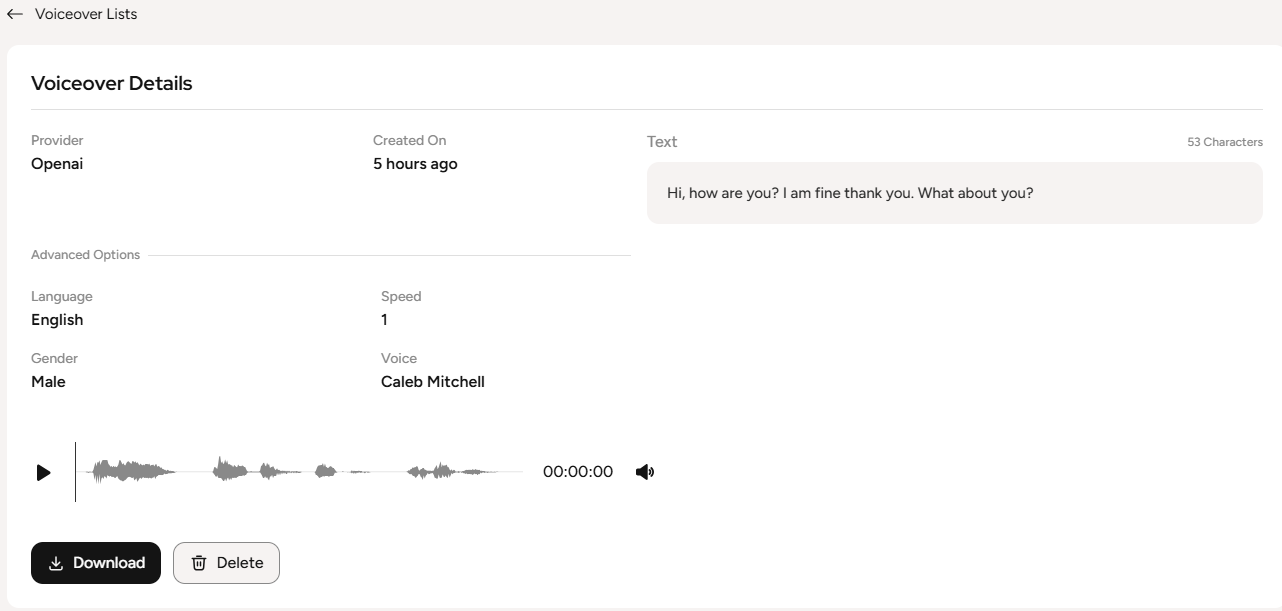Screen dimensions: 1282x611
Task: Click the 5 hours ago timestamp
Action: point(415,164)
